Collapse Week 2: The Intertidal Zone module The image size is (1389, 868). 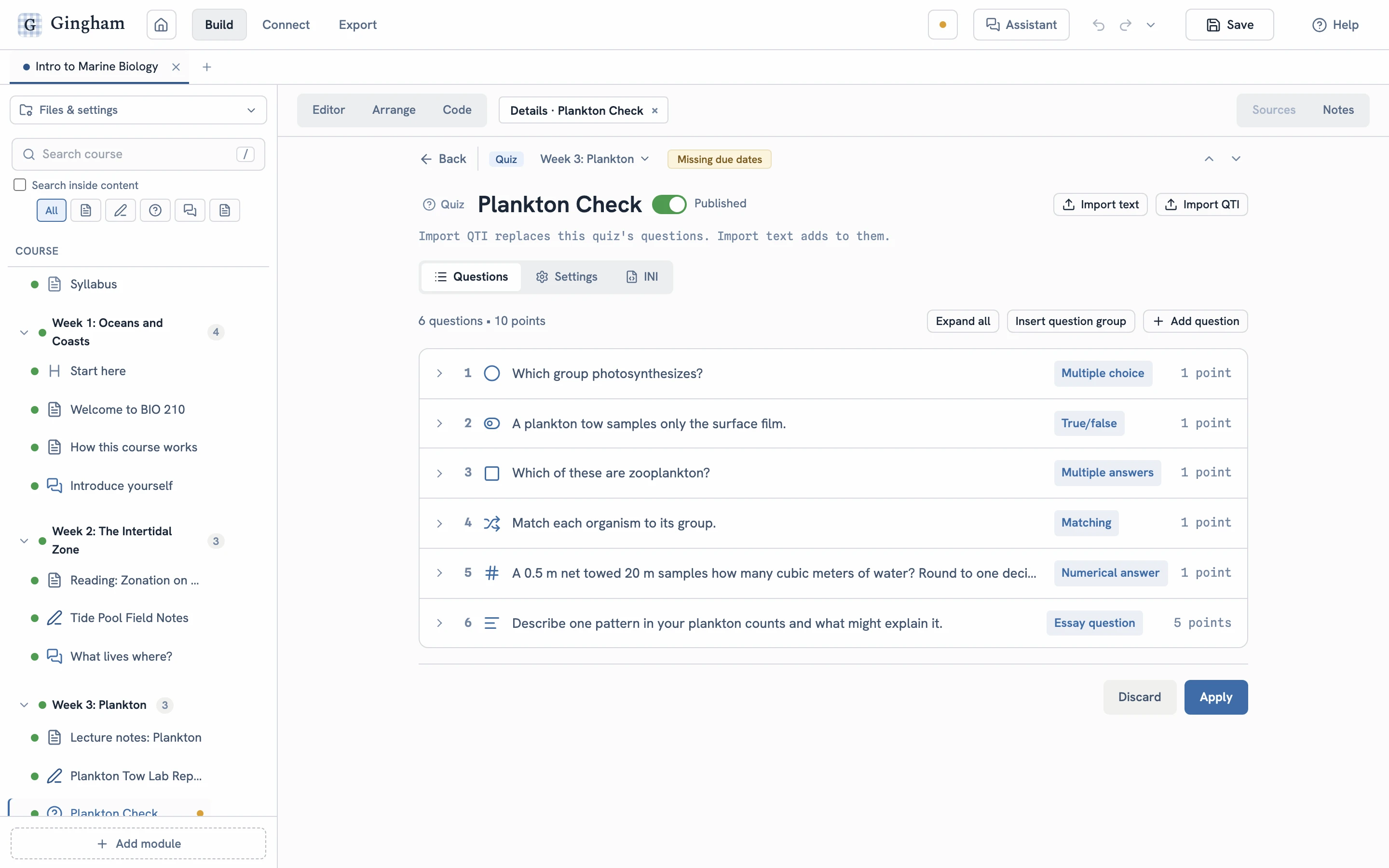click(x=24, y=541)
